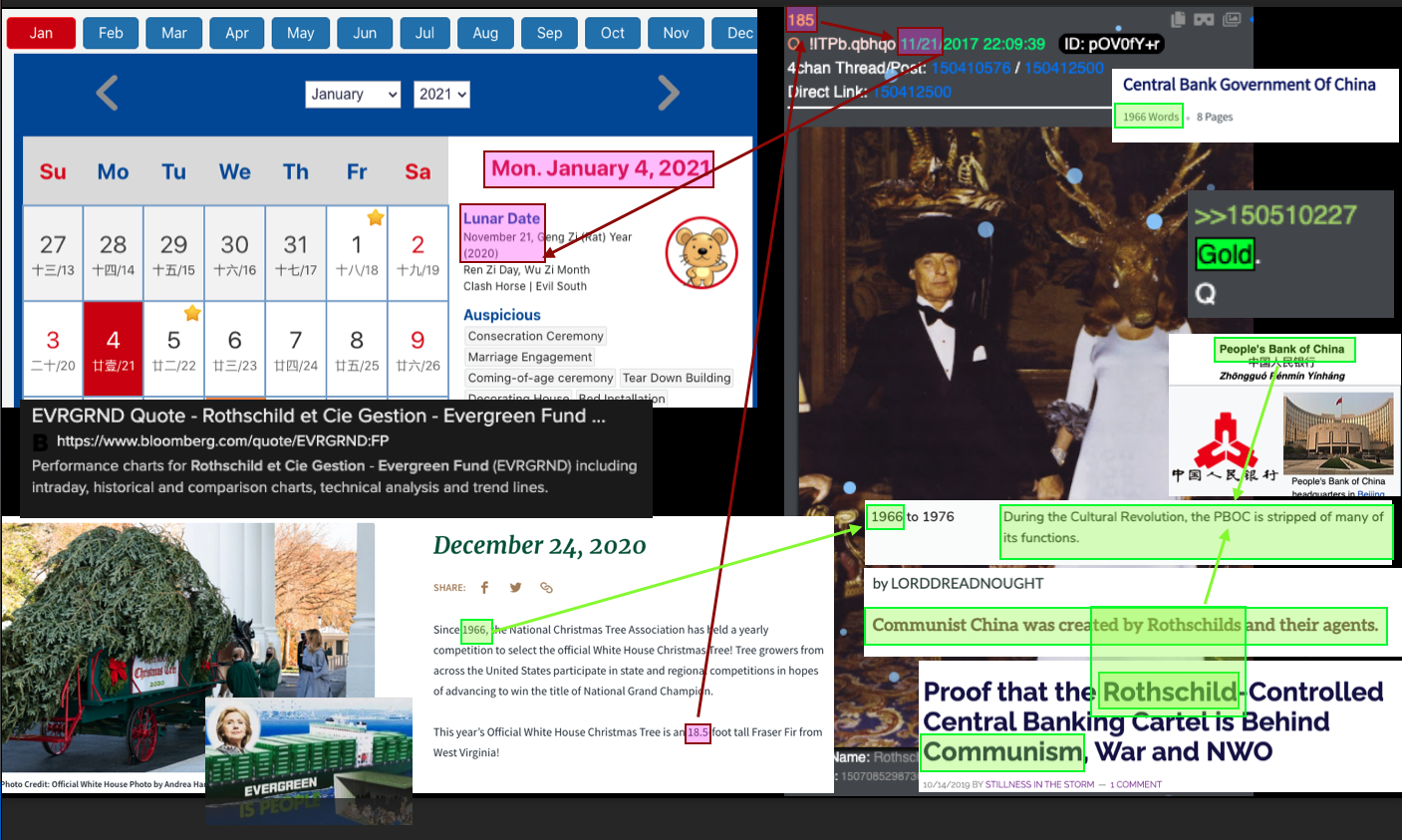Open the image gallery icon above the Q post
Image resolution: width=1402 pixels, height=840 pixels.
(1232, 19)
